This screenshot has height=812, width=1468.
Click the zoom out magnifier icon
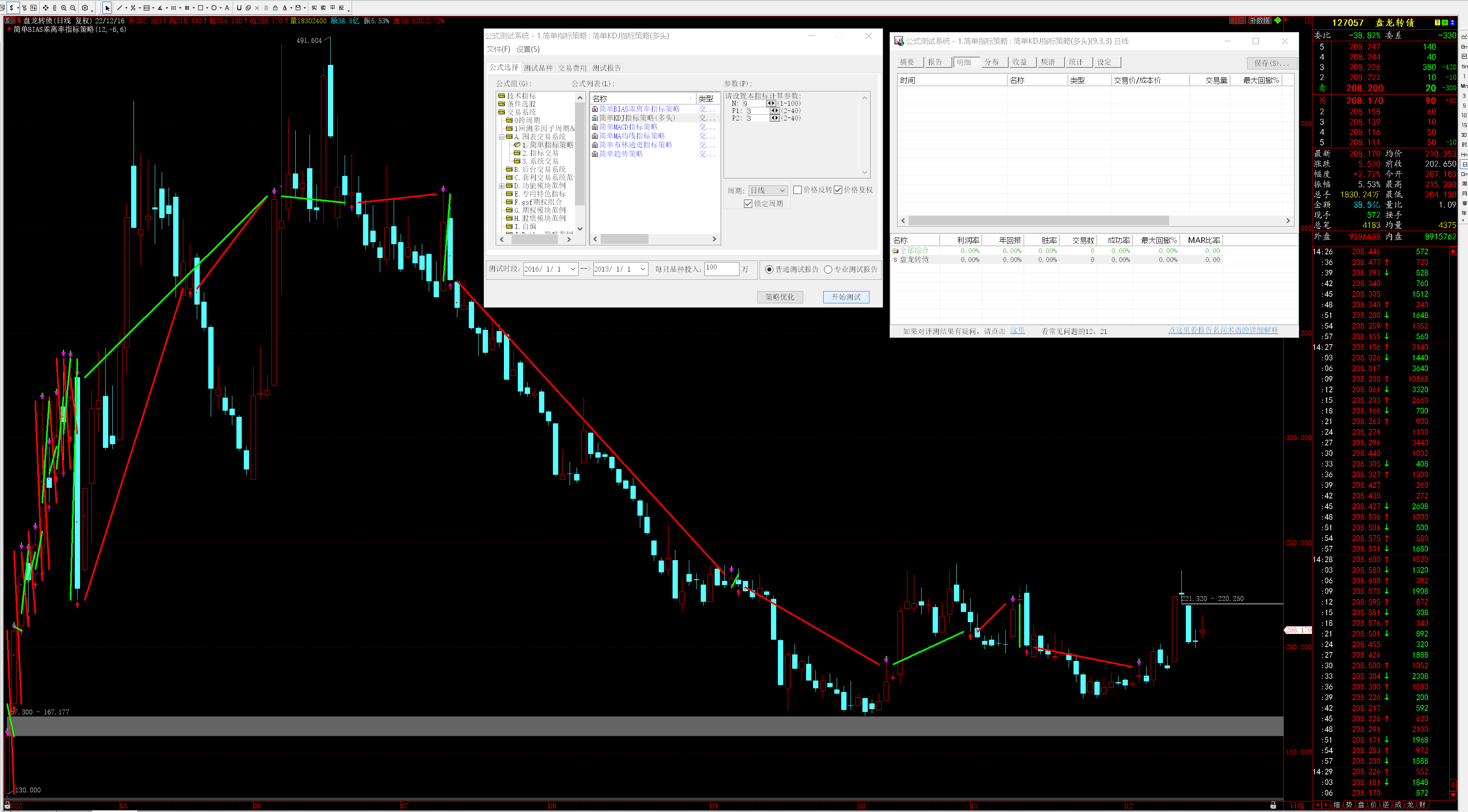(73, 8)
